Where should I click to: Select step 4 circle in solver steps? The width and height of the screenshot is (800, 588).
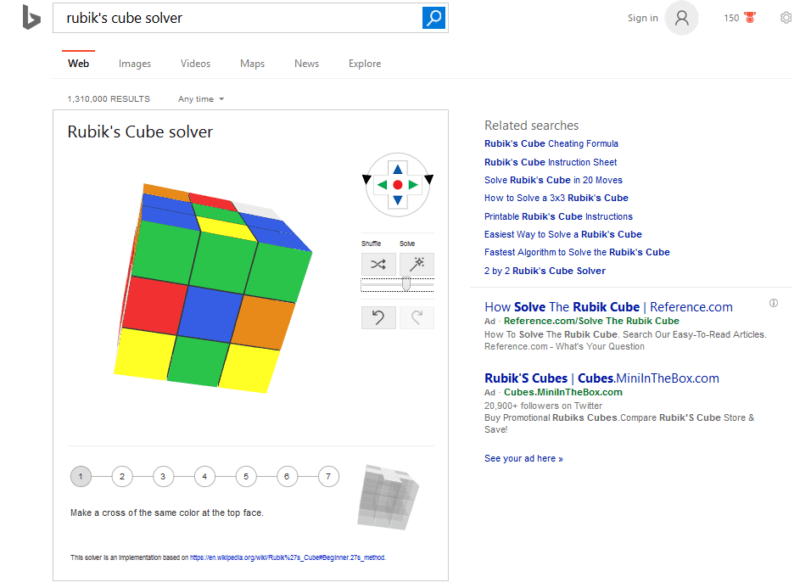tap(205, 476)
